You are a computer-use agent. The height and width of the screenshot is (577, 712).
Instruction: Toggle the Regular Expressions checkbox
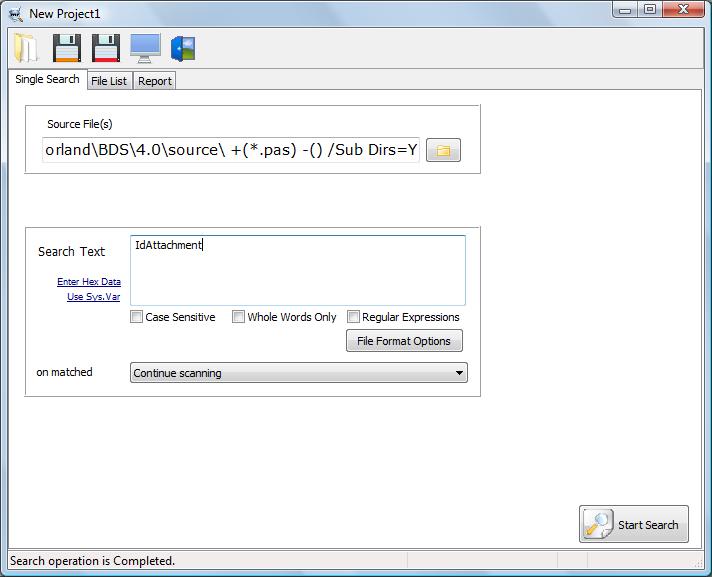(354, 317)
